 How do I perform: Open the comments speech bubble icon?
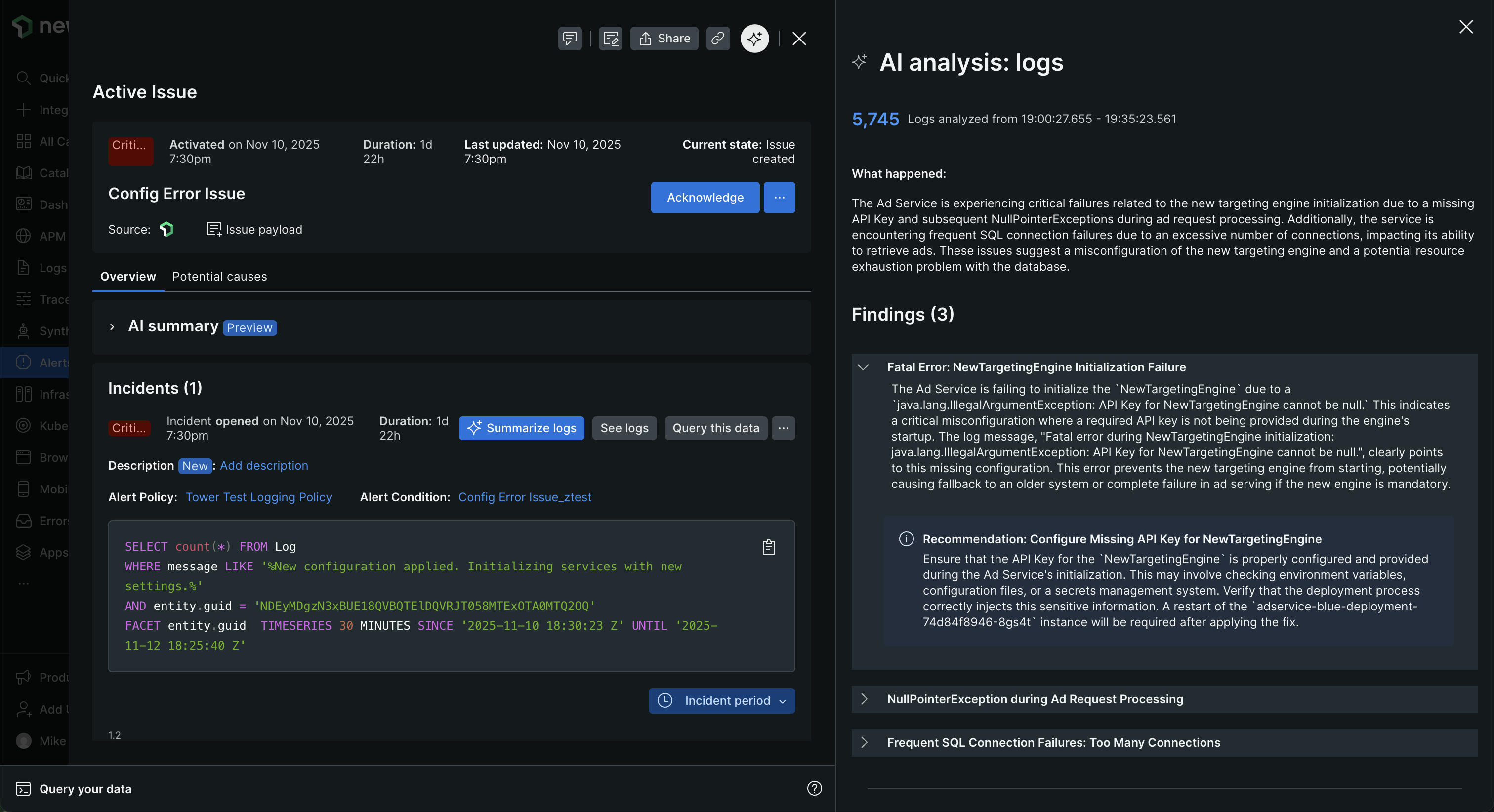(569, 39)
